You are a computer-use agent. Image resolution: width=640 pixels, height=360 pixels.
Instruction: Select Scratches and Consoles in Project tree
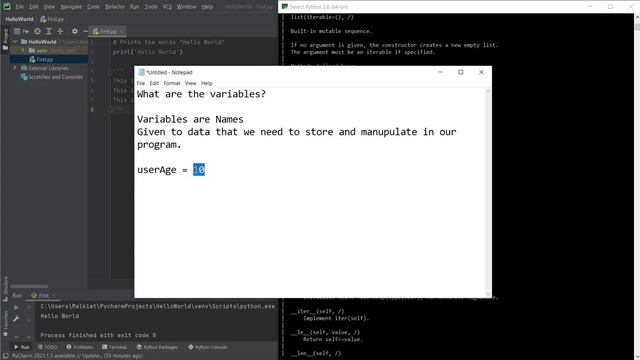click(55, 77)
